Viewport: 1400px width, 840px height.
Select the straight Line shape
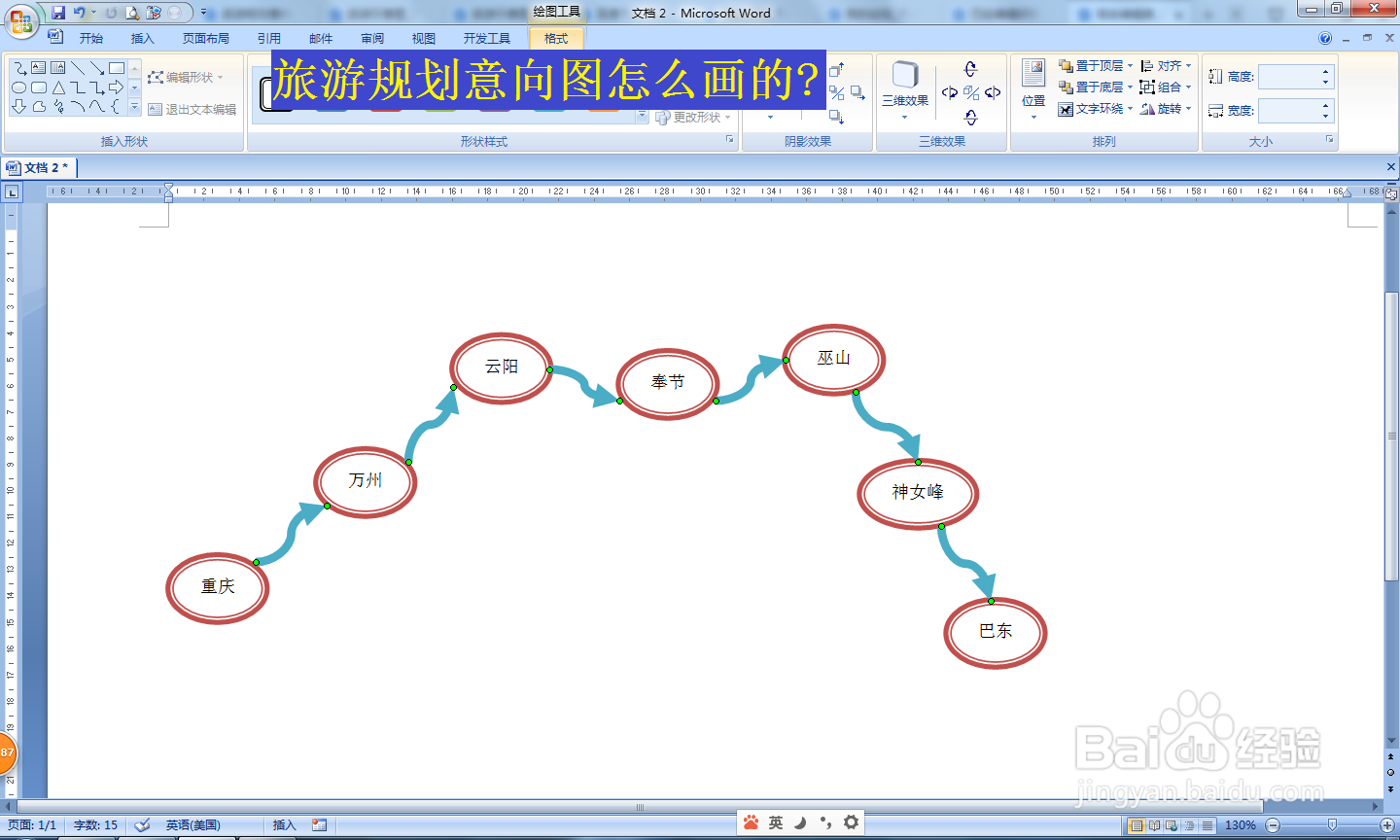78,68
